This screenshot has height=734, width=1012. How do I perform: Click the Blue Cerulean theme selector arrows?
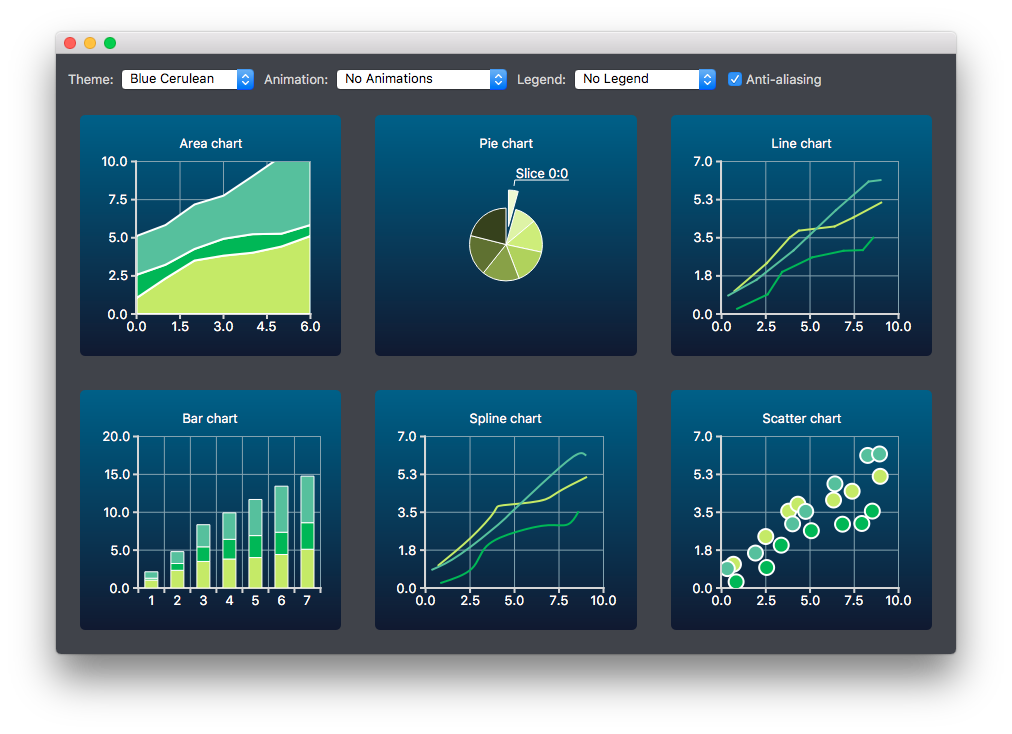tap(245, 79)
